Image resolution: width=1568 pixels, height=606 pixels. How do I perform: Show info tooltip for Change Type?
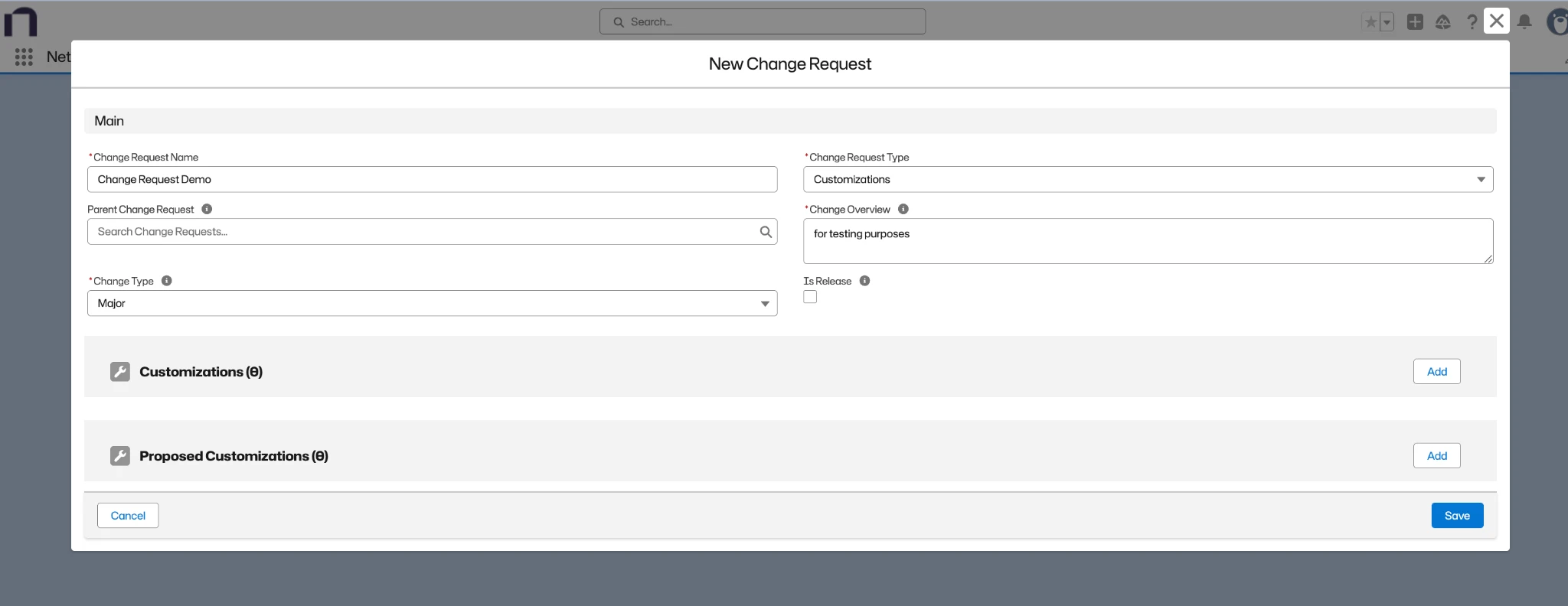pos(167,281)
